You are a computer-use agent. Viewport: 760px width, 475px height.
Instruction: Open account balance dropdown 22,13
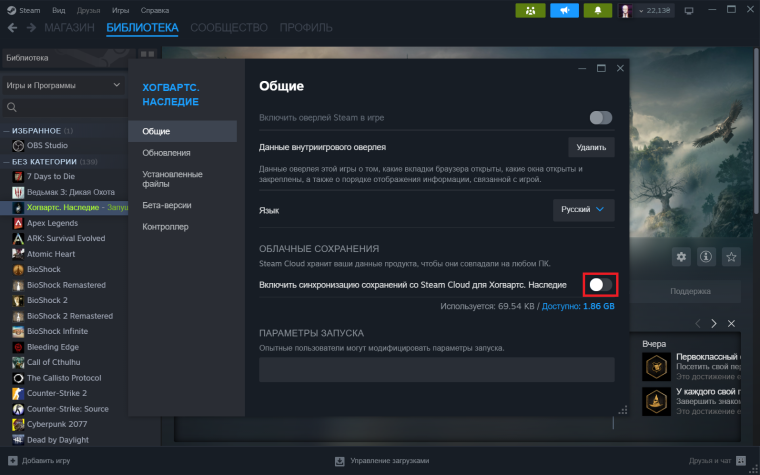coord(655,11)
